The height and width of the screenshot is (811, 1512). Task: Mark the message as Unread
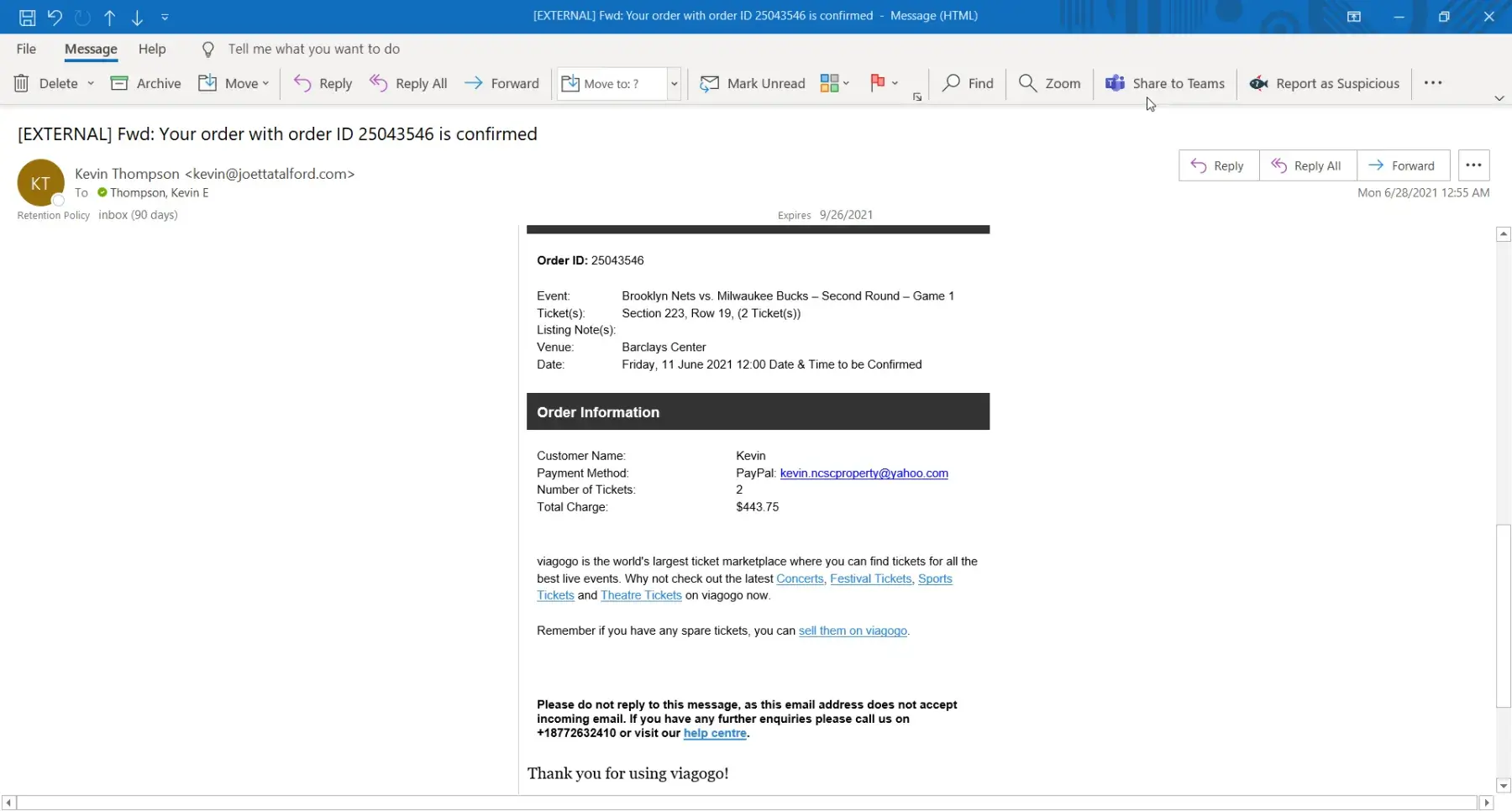tap(753, 83)
